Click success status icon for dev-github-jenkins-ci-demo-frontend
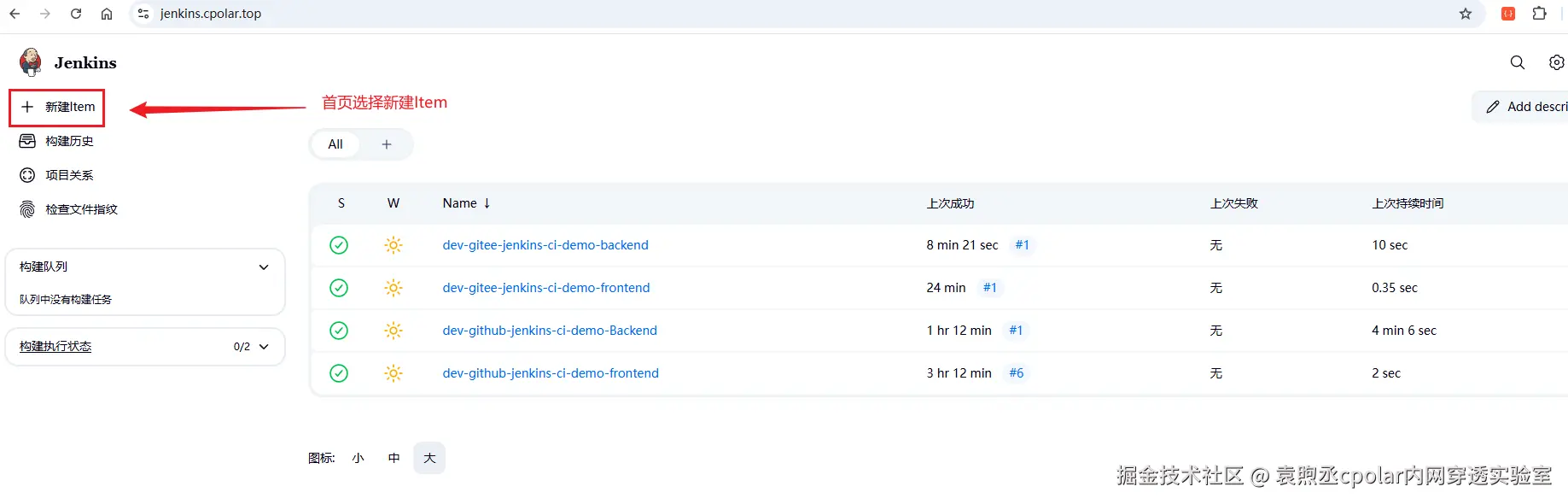The height and width of the screenshot is (504, 1568). pyautogui.click(x=339, y=373)
